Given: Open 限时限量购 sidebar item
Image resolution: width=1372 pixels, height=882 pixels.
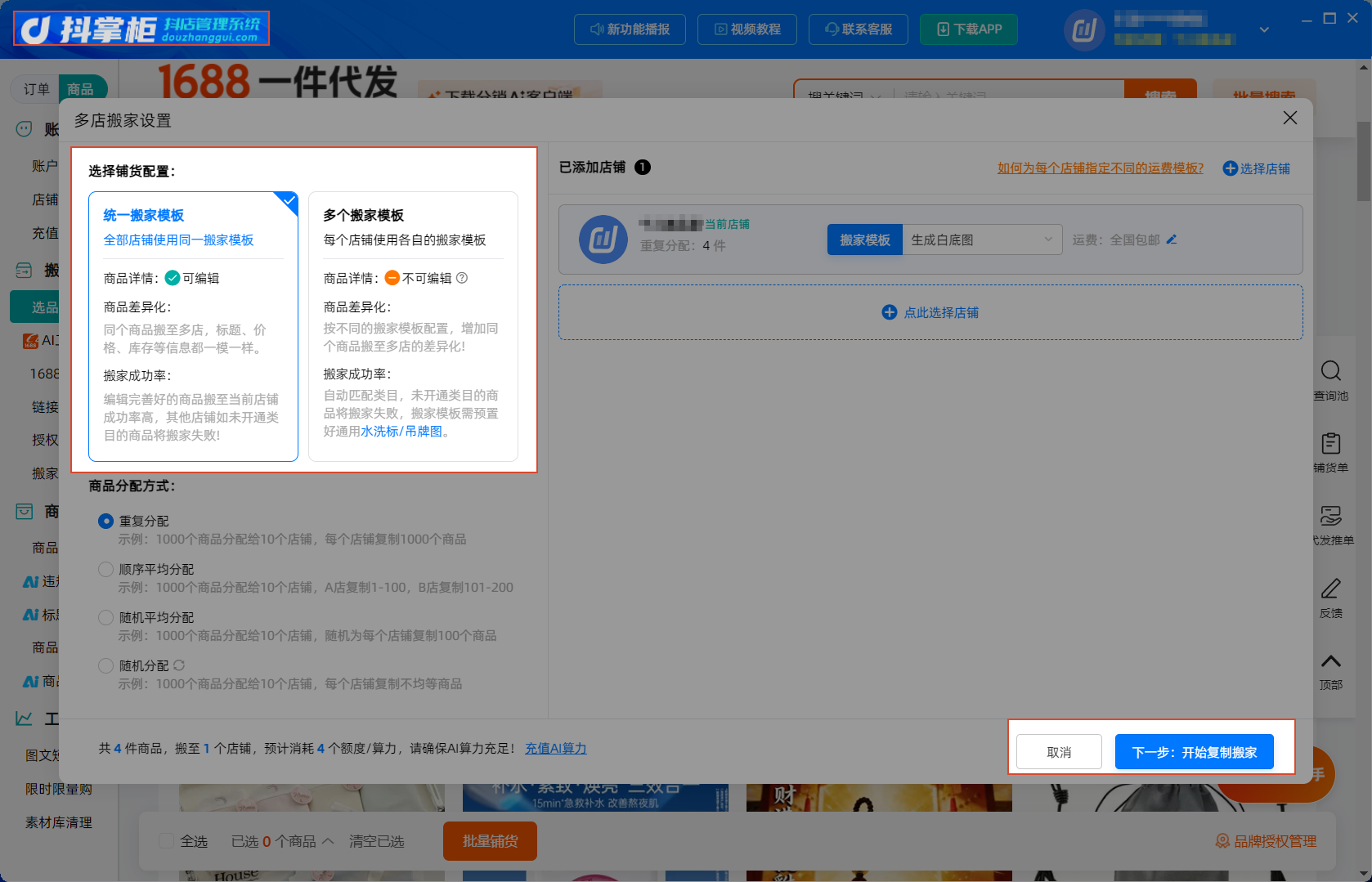Looking at the screenshot, I should click(x=58, y=789).
